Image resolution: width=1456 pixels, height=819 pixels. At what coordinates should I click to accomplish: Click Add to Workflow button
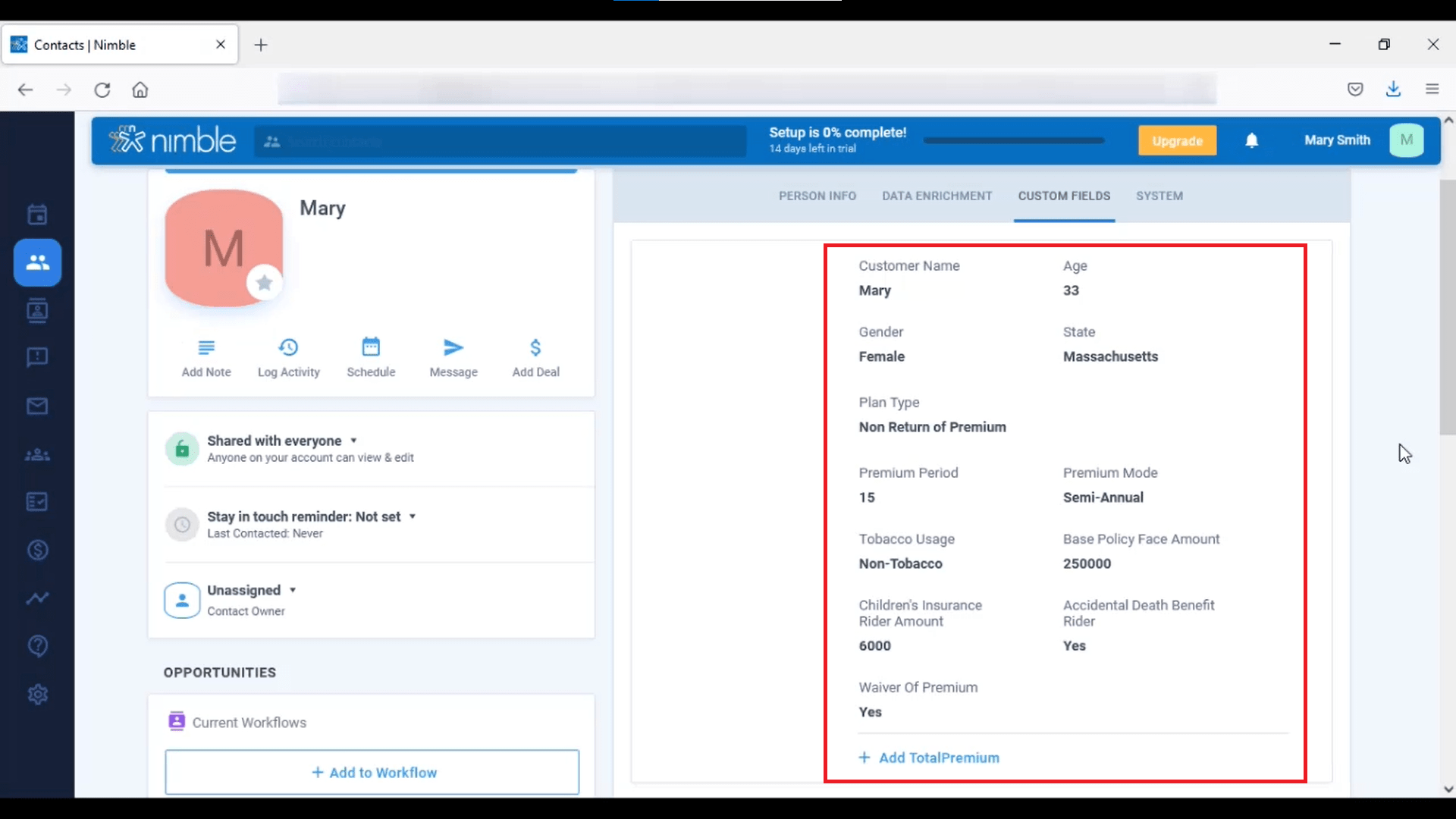pos(372,772)
